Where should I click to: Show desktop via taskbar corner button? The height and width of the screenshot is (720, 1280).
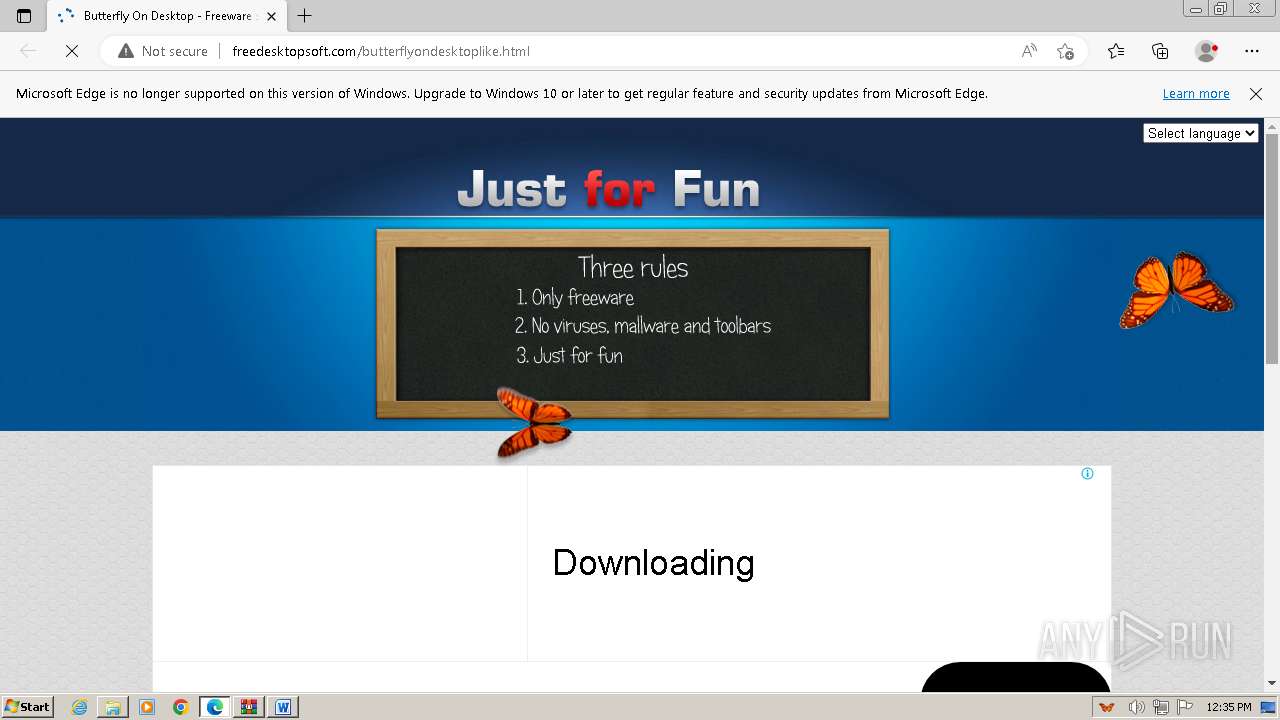coord(1268,707)
